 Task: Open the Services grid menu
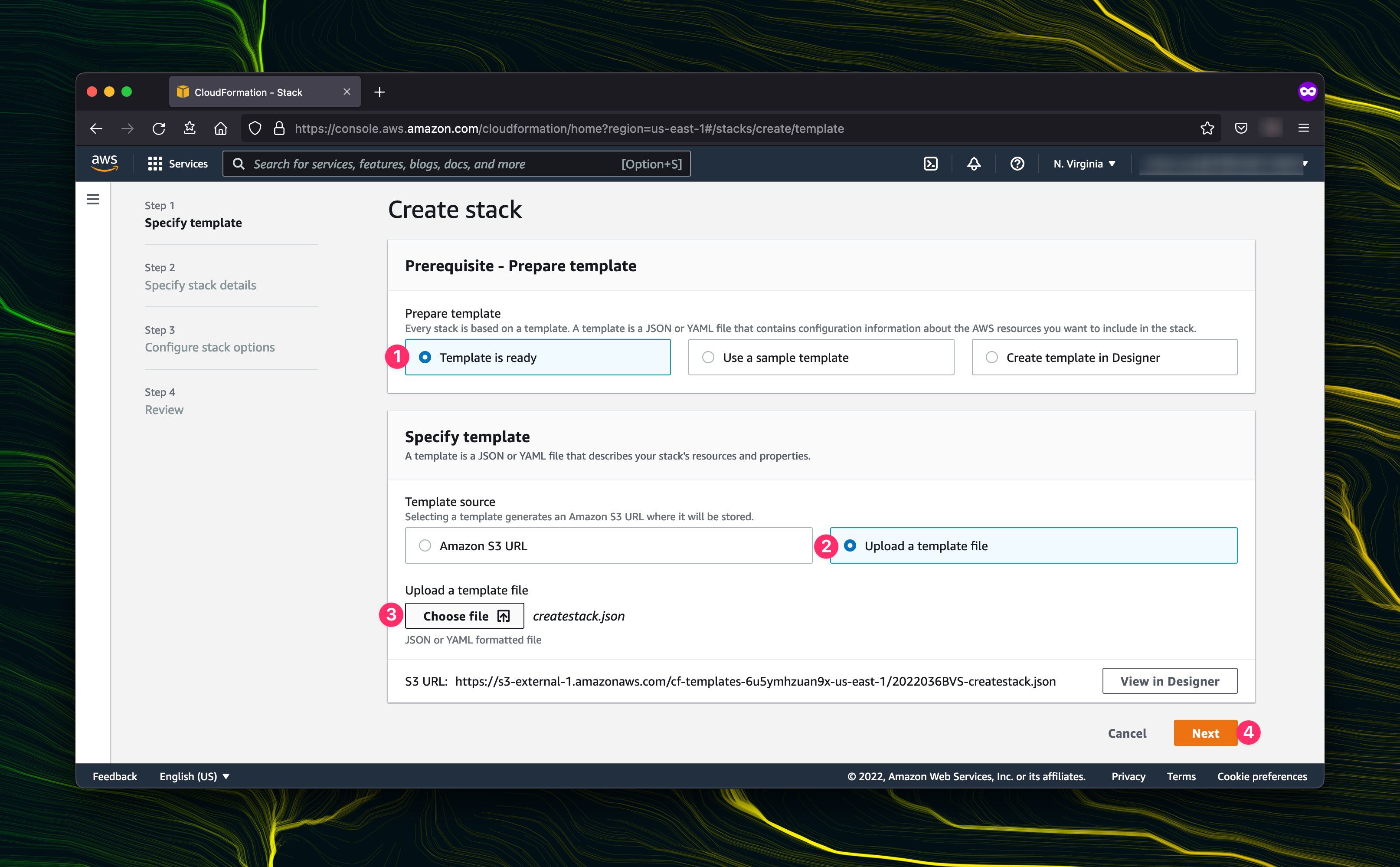(x=178, y=164)
